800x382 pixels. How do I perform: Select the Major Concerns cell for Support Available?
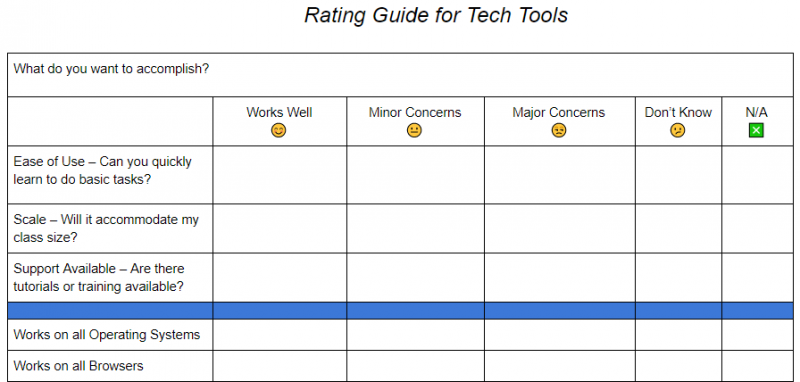(560, 277)
